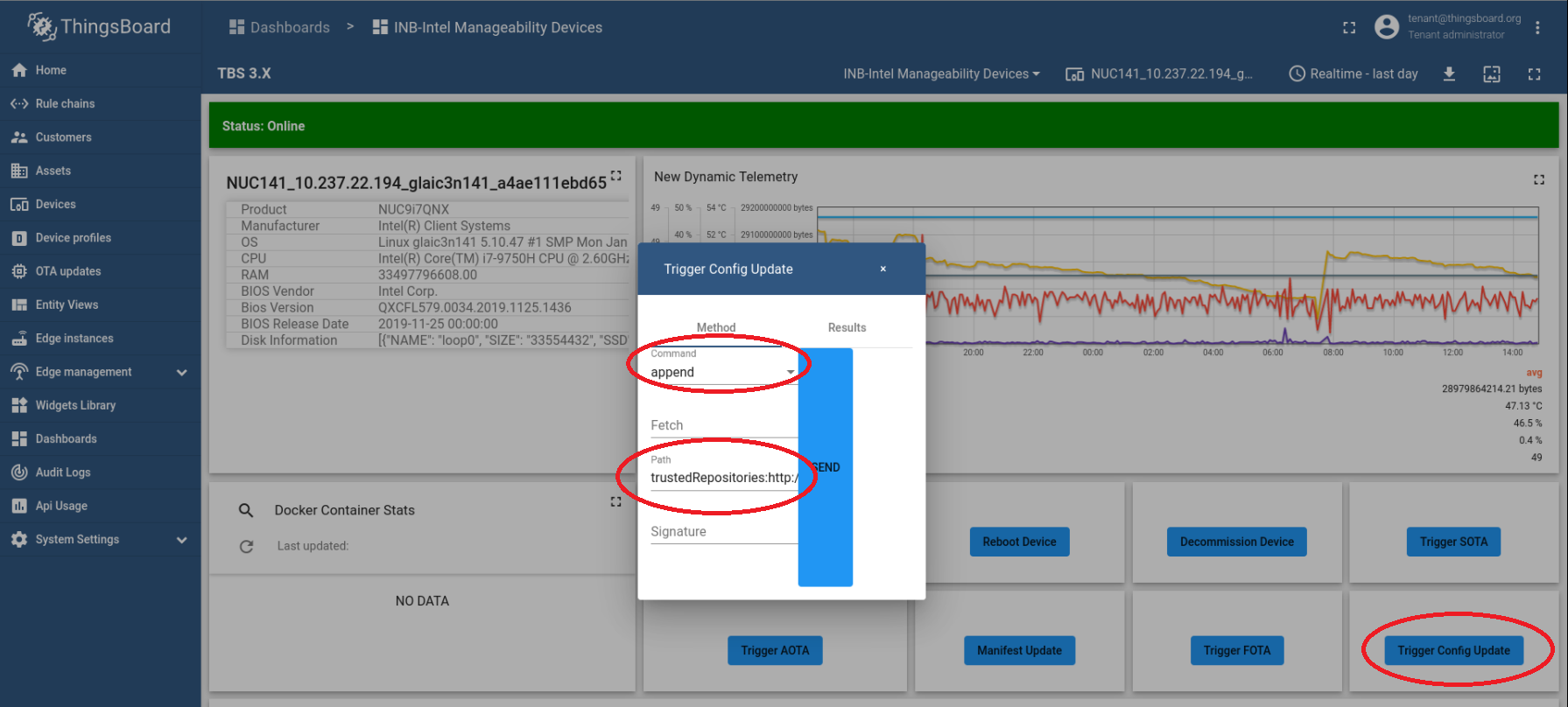Click the Api Usage chart icon

pos(19,506)
